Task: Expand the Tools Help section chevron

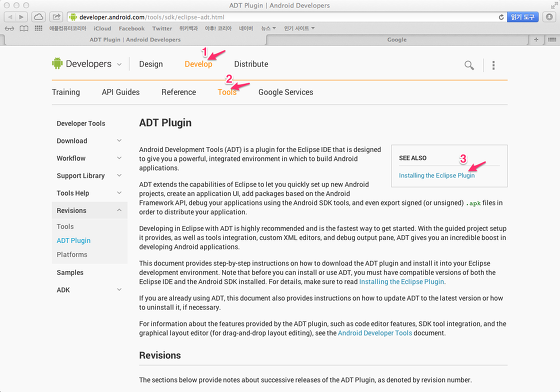Action: (x=119, y=193)
